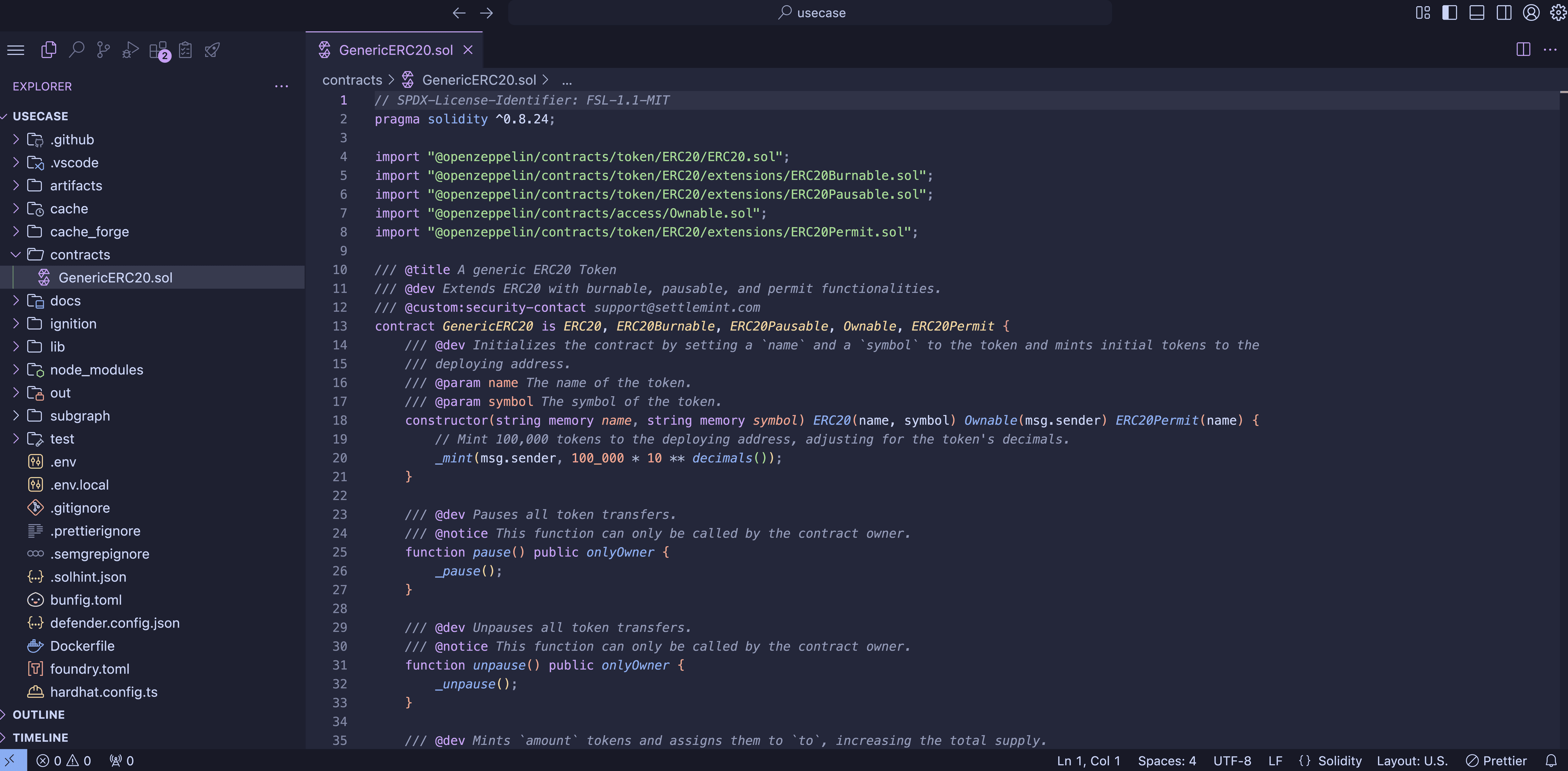Screen dimensions: 1568x771
Task: Click the forwarded ports status item
Action: tap(121, 761)
